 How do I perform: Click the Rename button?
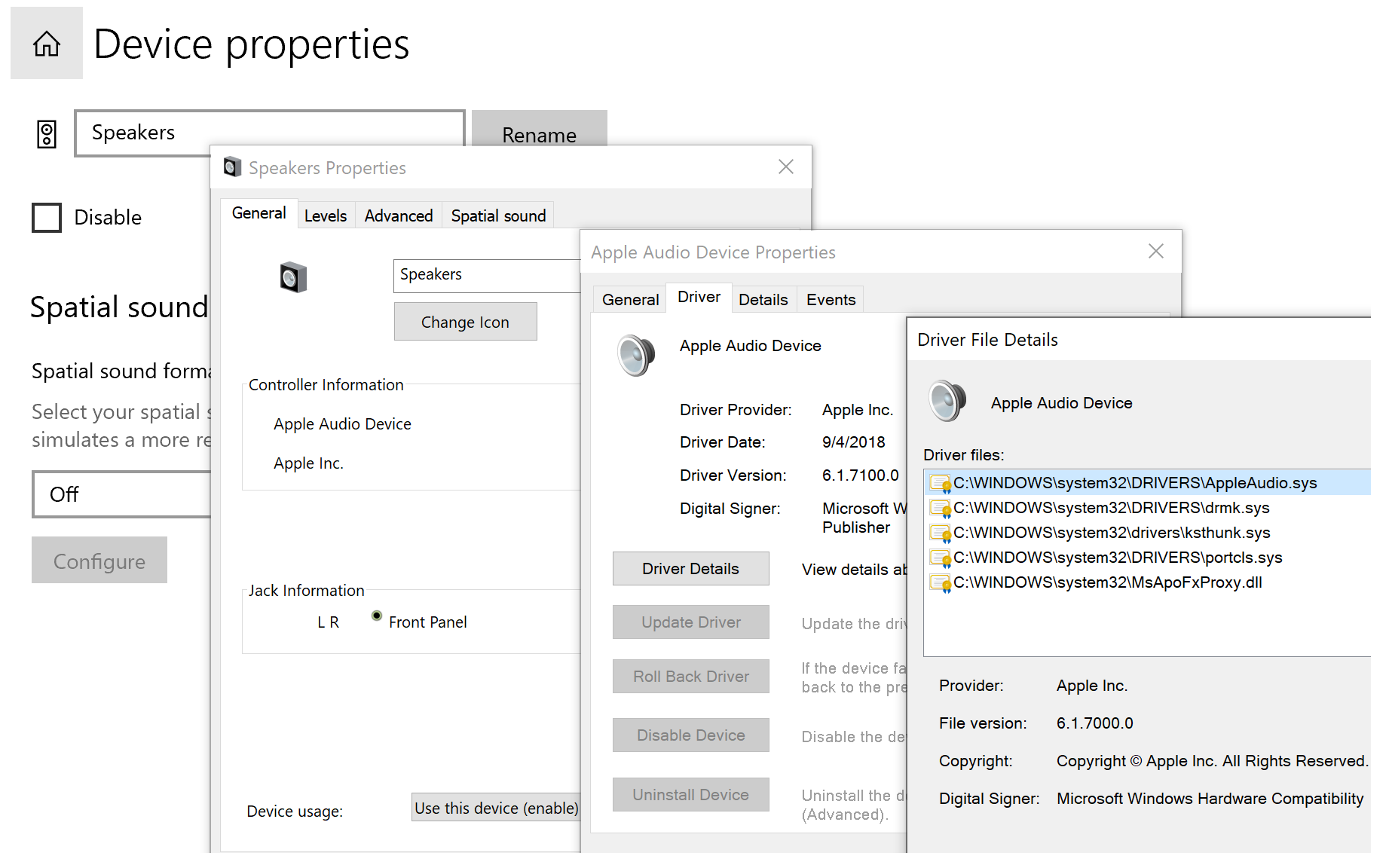tap(540, 129)
